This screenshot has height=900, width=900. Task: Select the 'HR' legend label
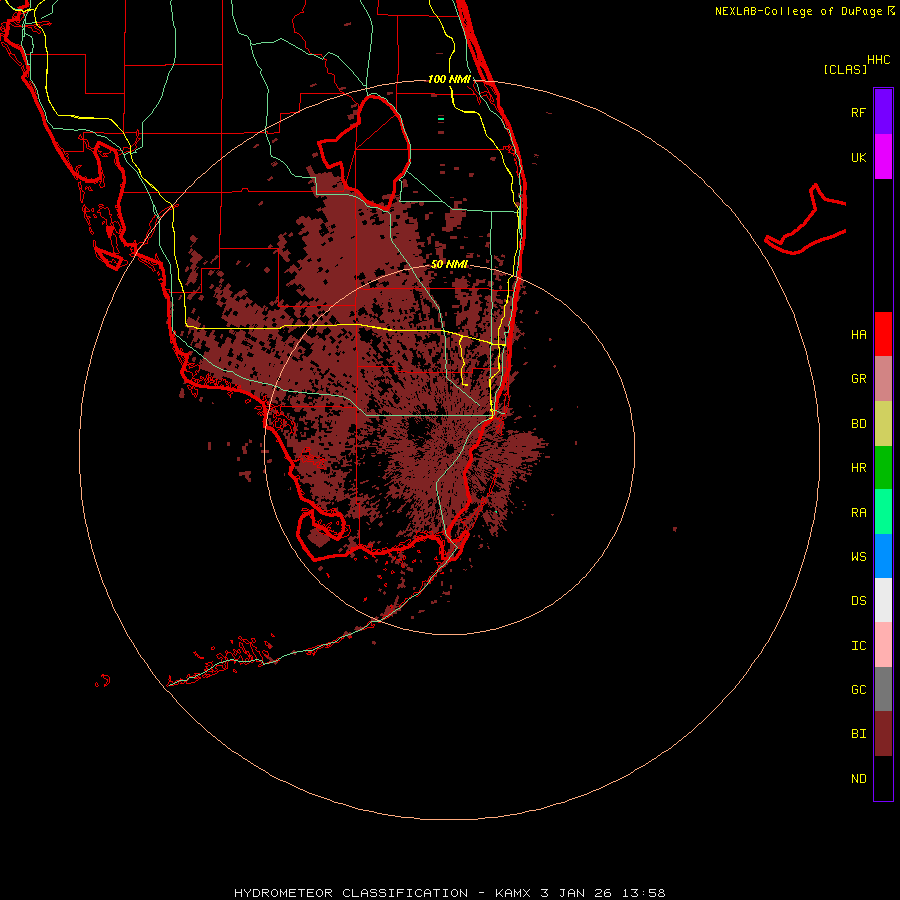858,468
